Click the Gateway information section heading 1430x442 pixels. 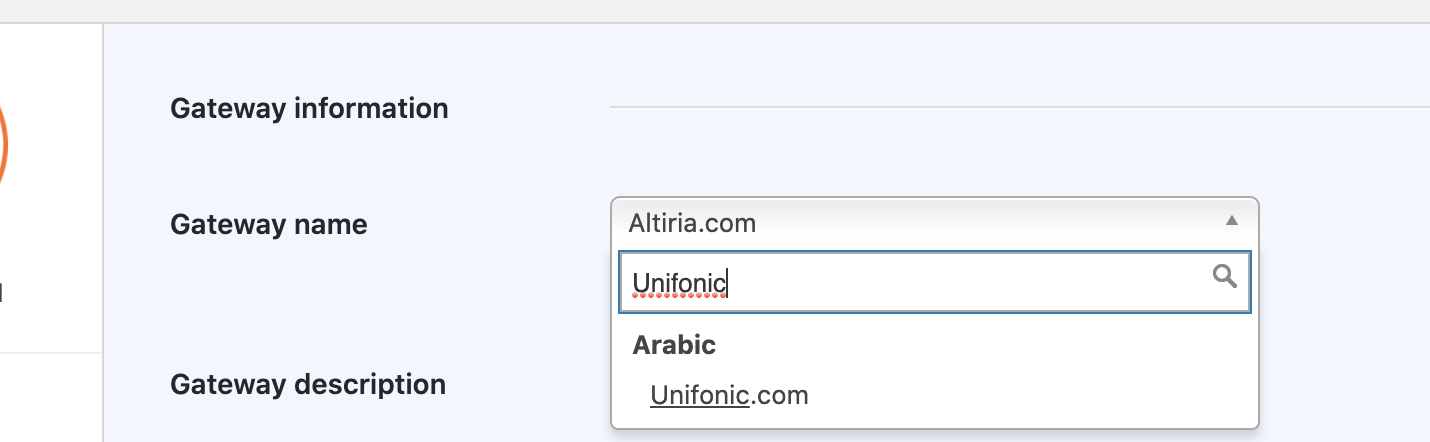pos(309,108)
